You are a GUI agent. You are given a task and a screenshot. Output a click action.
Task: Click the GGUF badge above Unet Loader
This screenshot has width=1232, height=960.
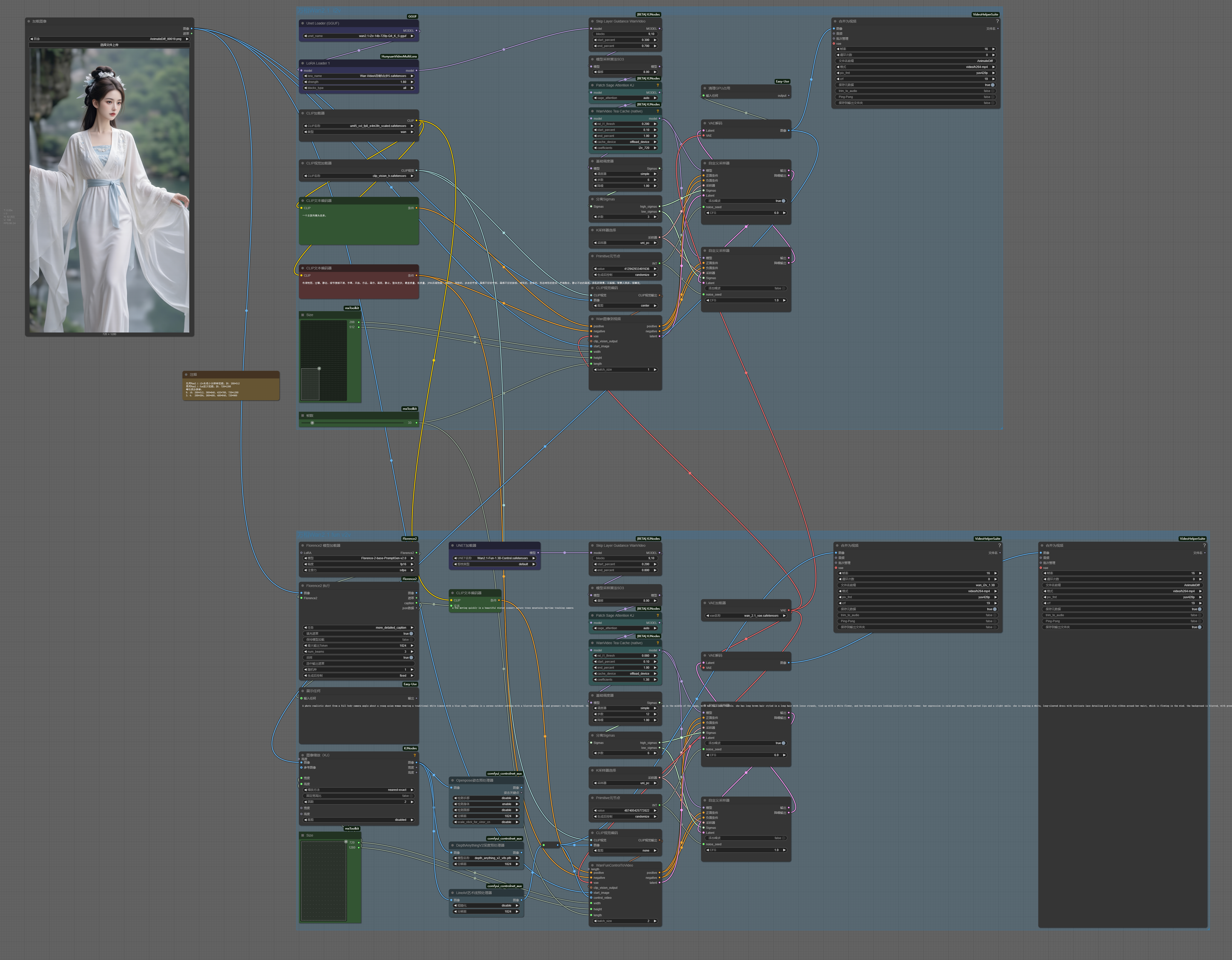412,16
